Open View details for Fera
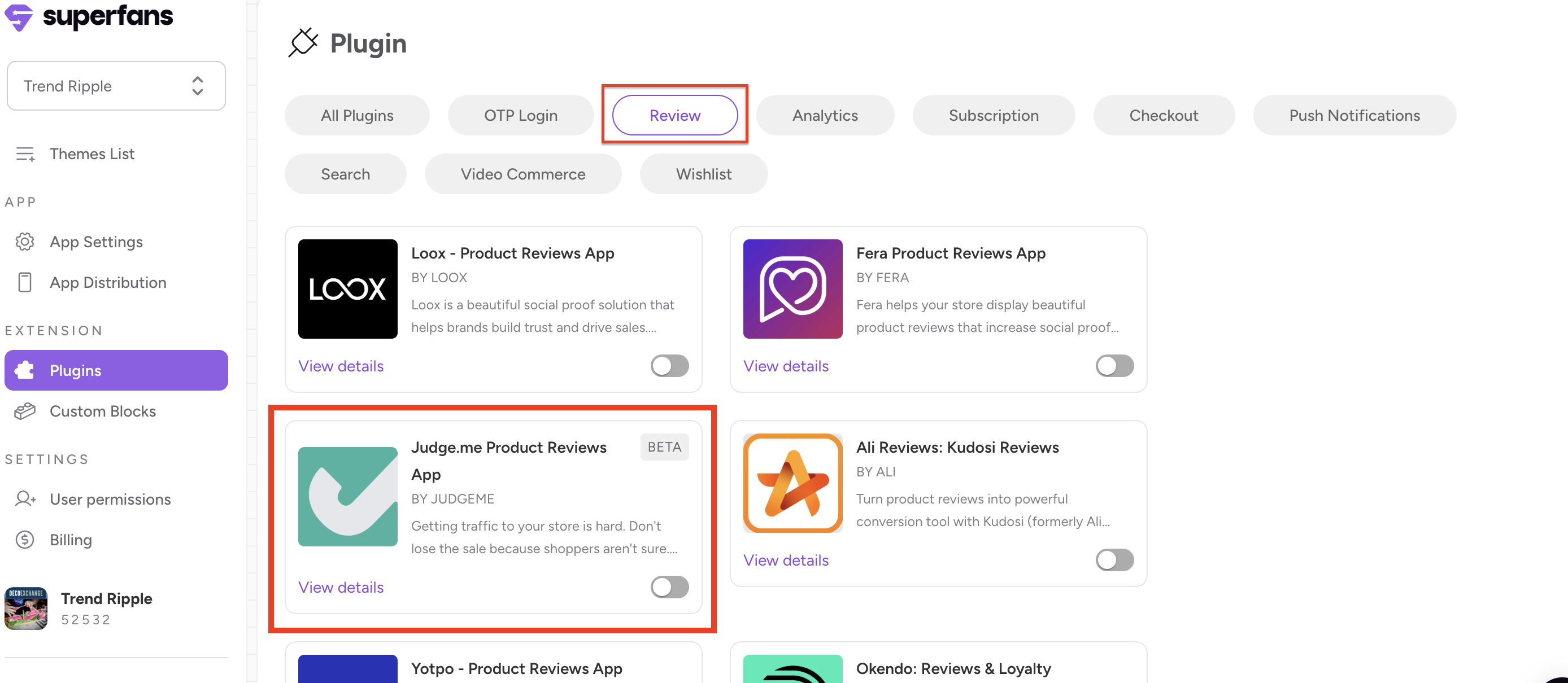Screen dimensions: 1568x683 pos(785,366)
